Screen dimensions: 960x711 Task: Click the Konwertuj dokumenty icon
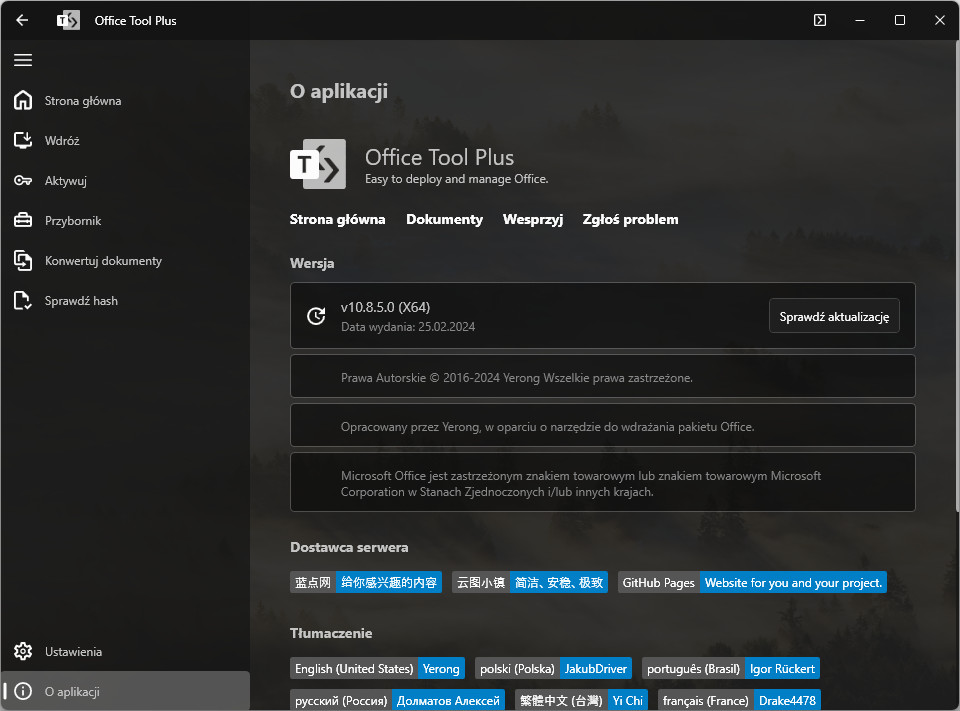[23, 261]
